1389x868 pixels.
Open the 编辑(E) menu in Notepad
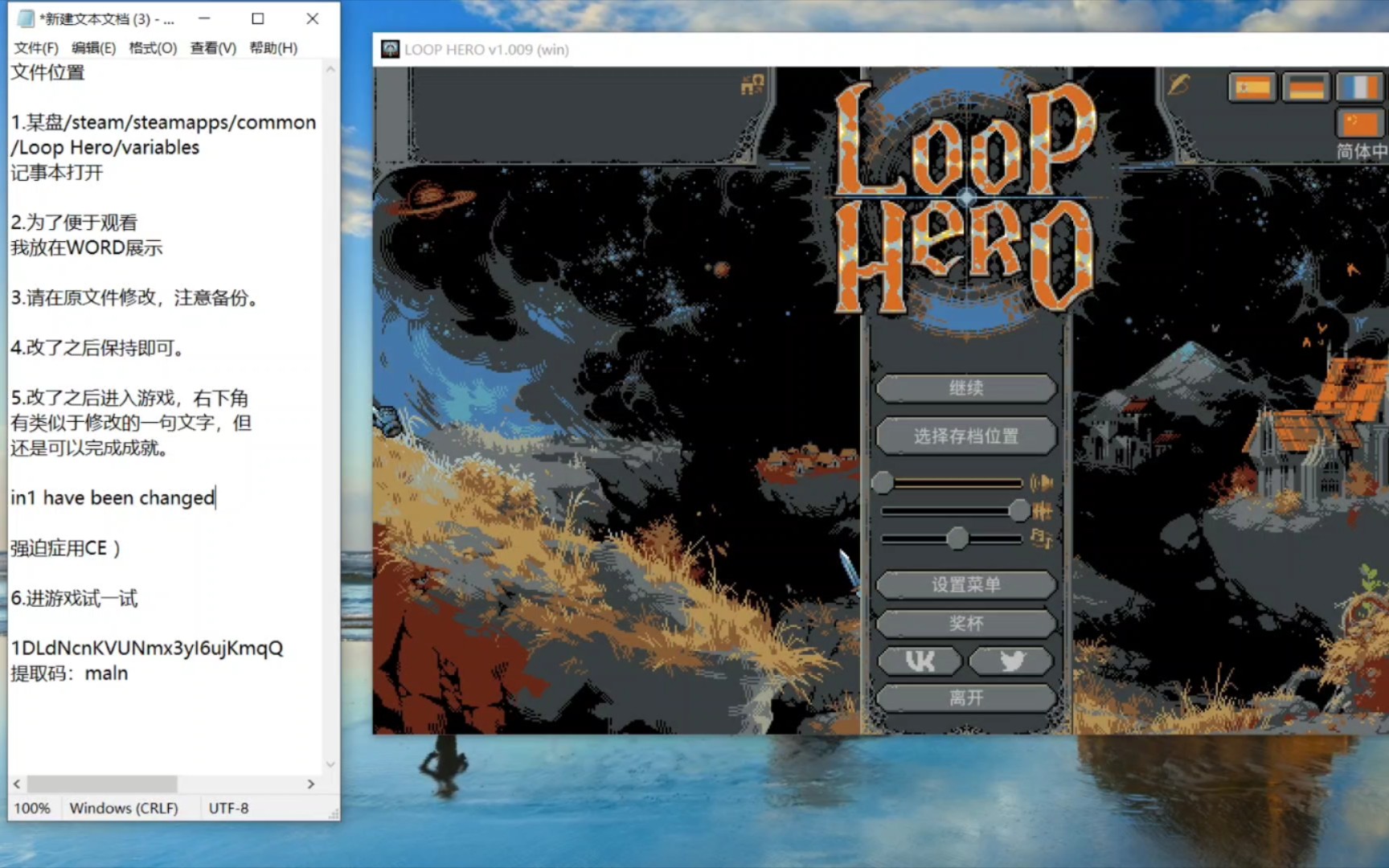(x=93, y=48)
